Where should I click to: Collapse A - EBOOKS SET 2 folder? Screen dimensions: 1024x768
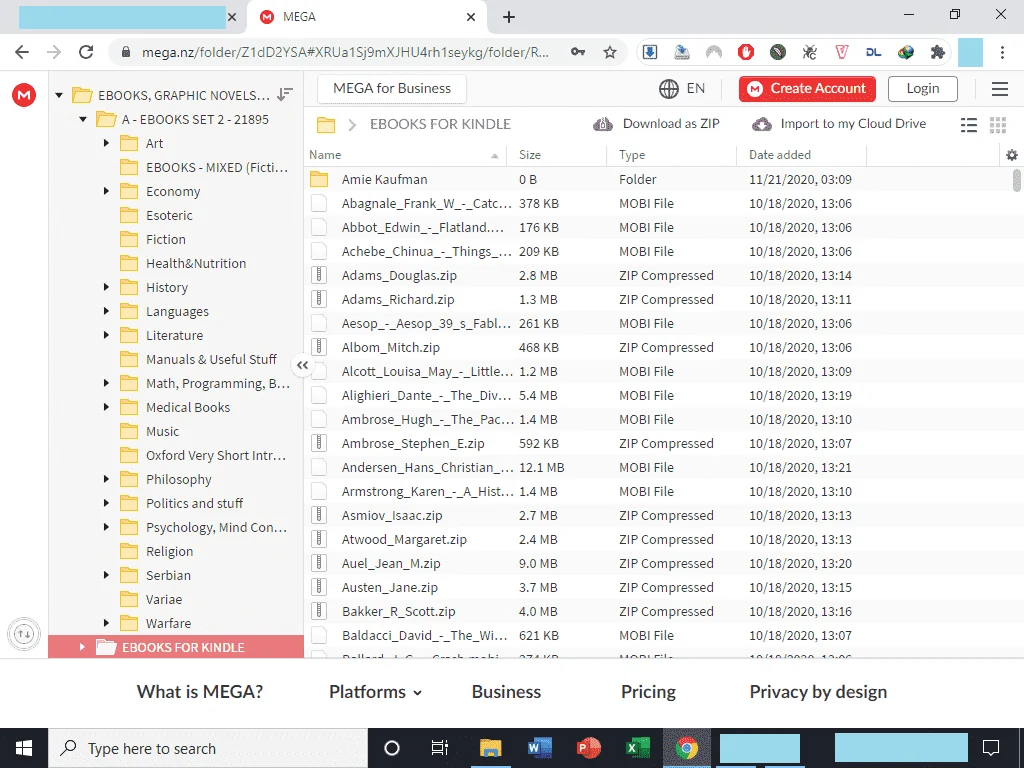83,120
